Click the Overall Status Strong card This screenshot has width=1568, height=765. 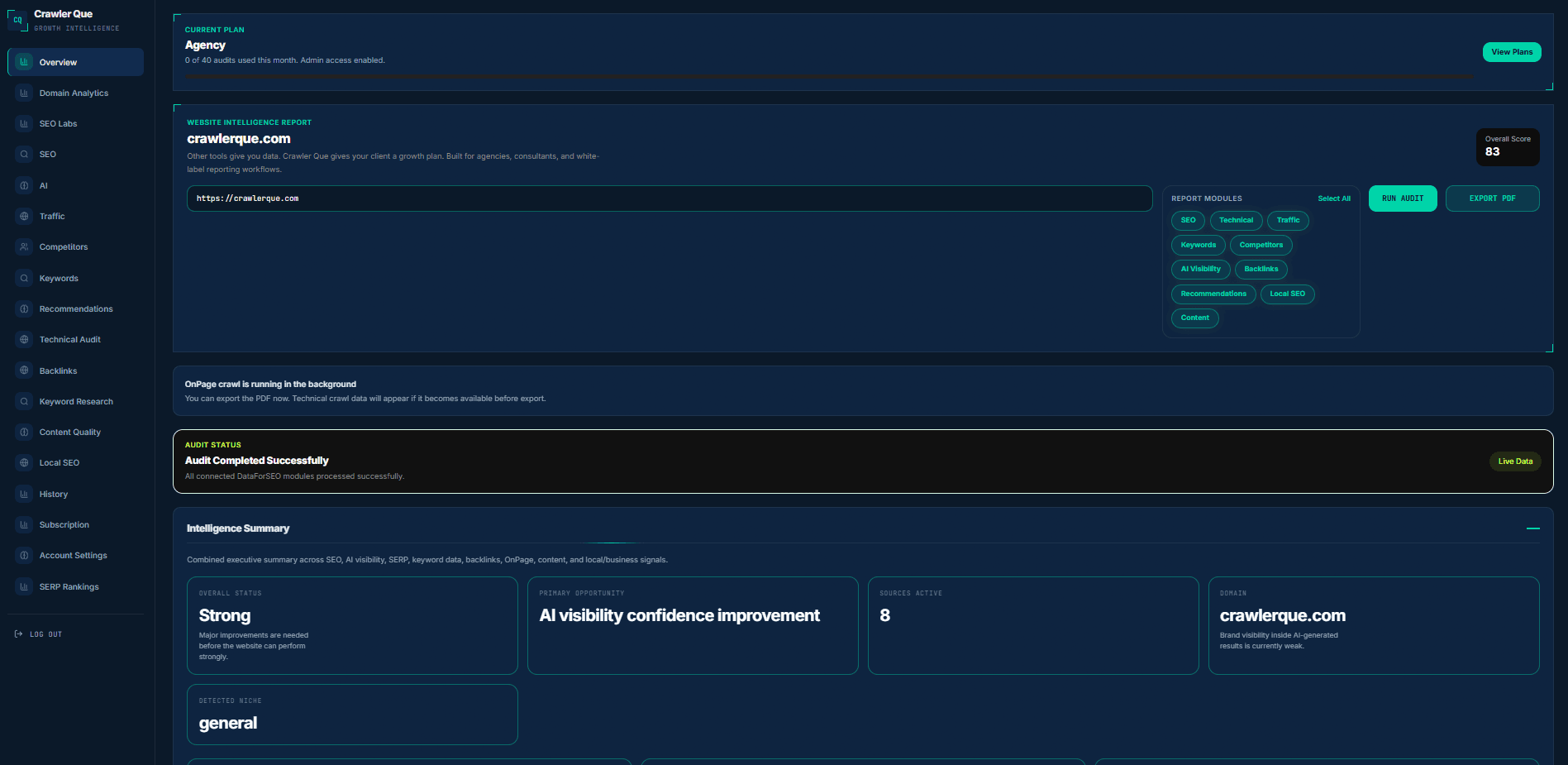tap(352, 625)
